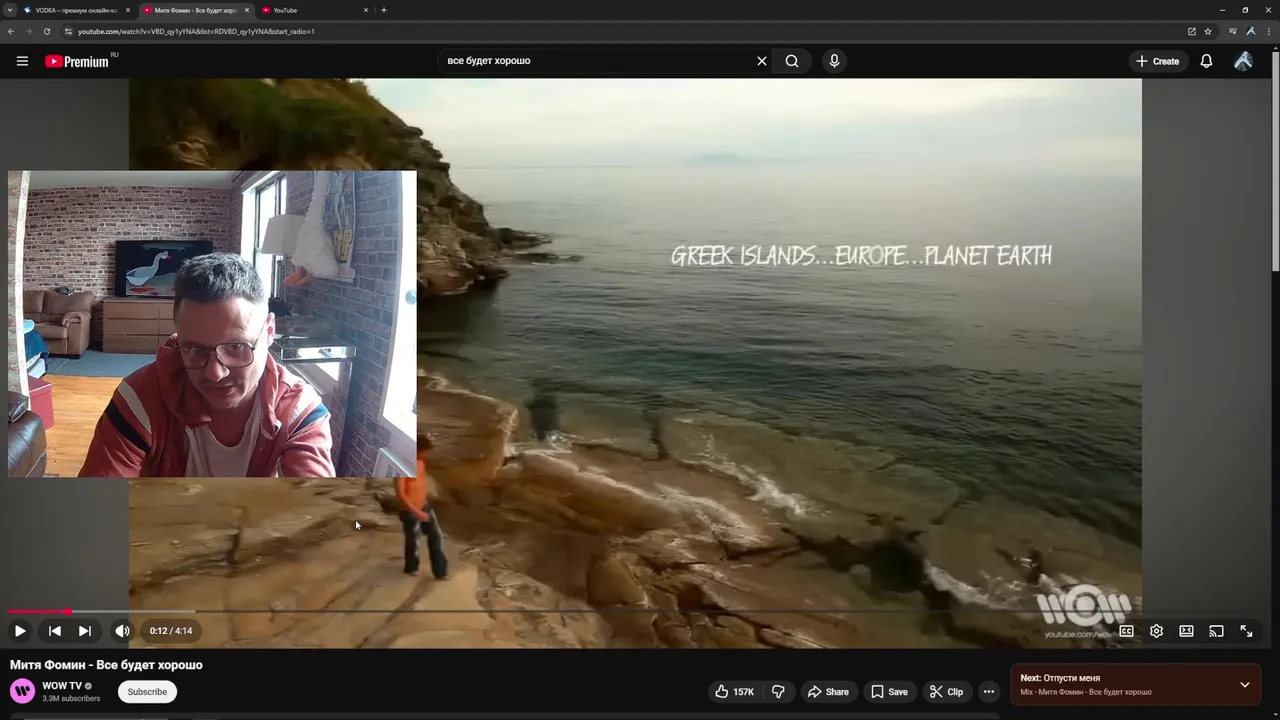Image resolution: width=1280 pixels, height=720 pixels.
Task: Cast the video to a TV
Action: click(x=1216, y=631)
